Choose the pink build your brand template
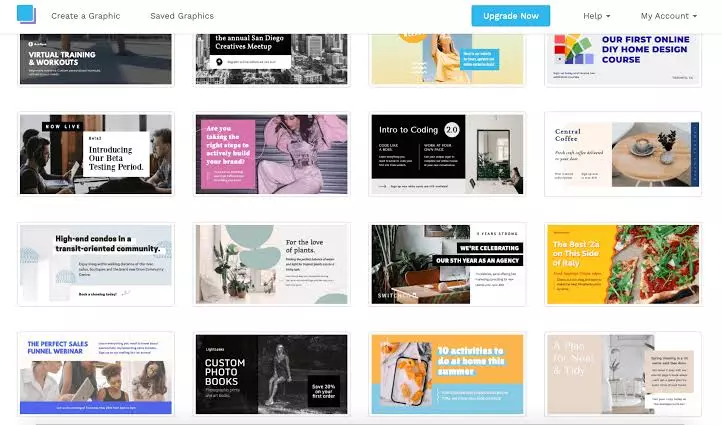 coord(272,154)
